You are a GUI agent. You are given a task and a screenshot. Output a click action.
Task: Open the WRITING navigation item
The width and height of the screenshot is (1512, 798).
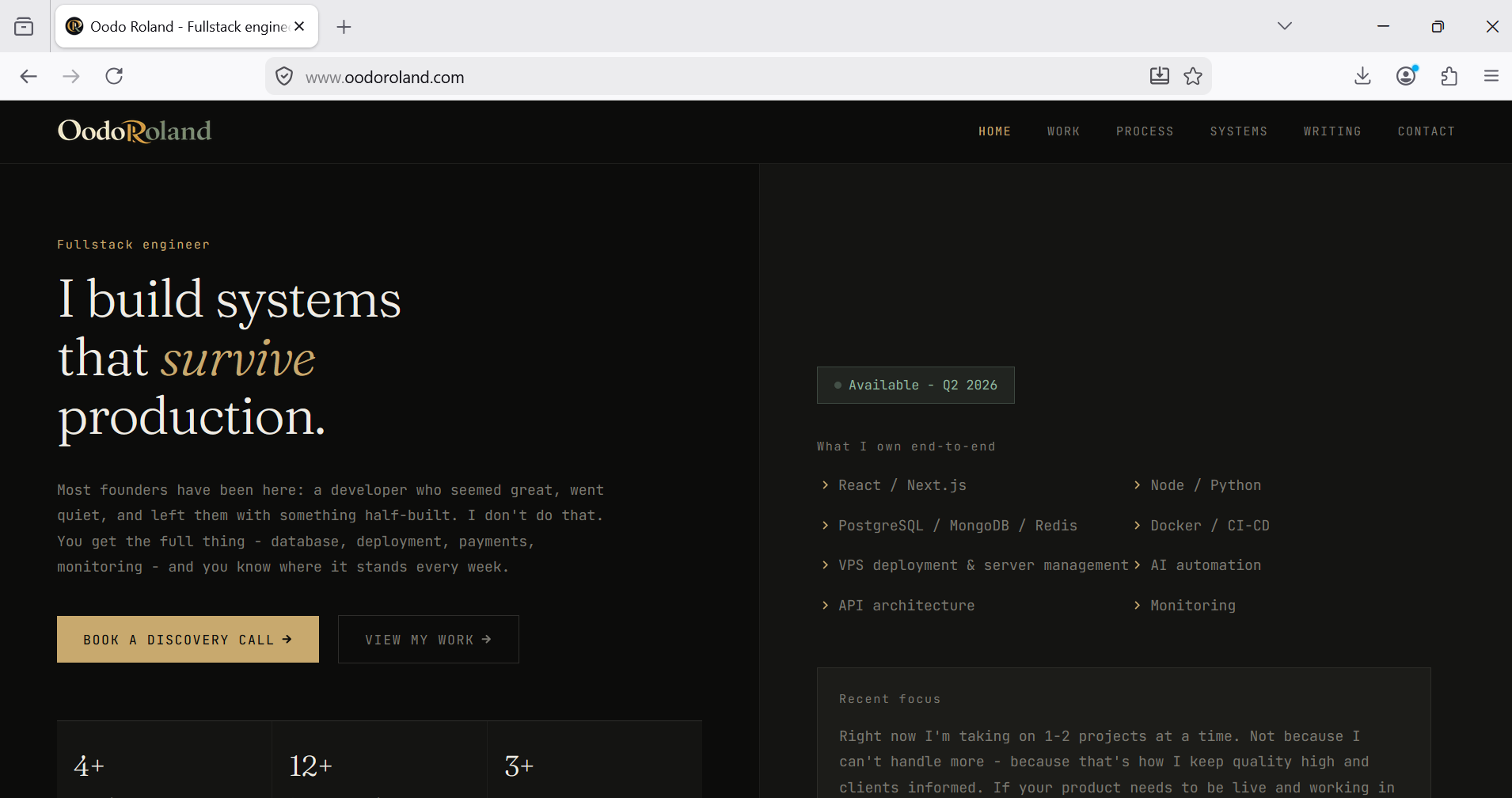[1332, 131]
